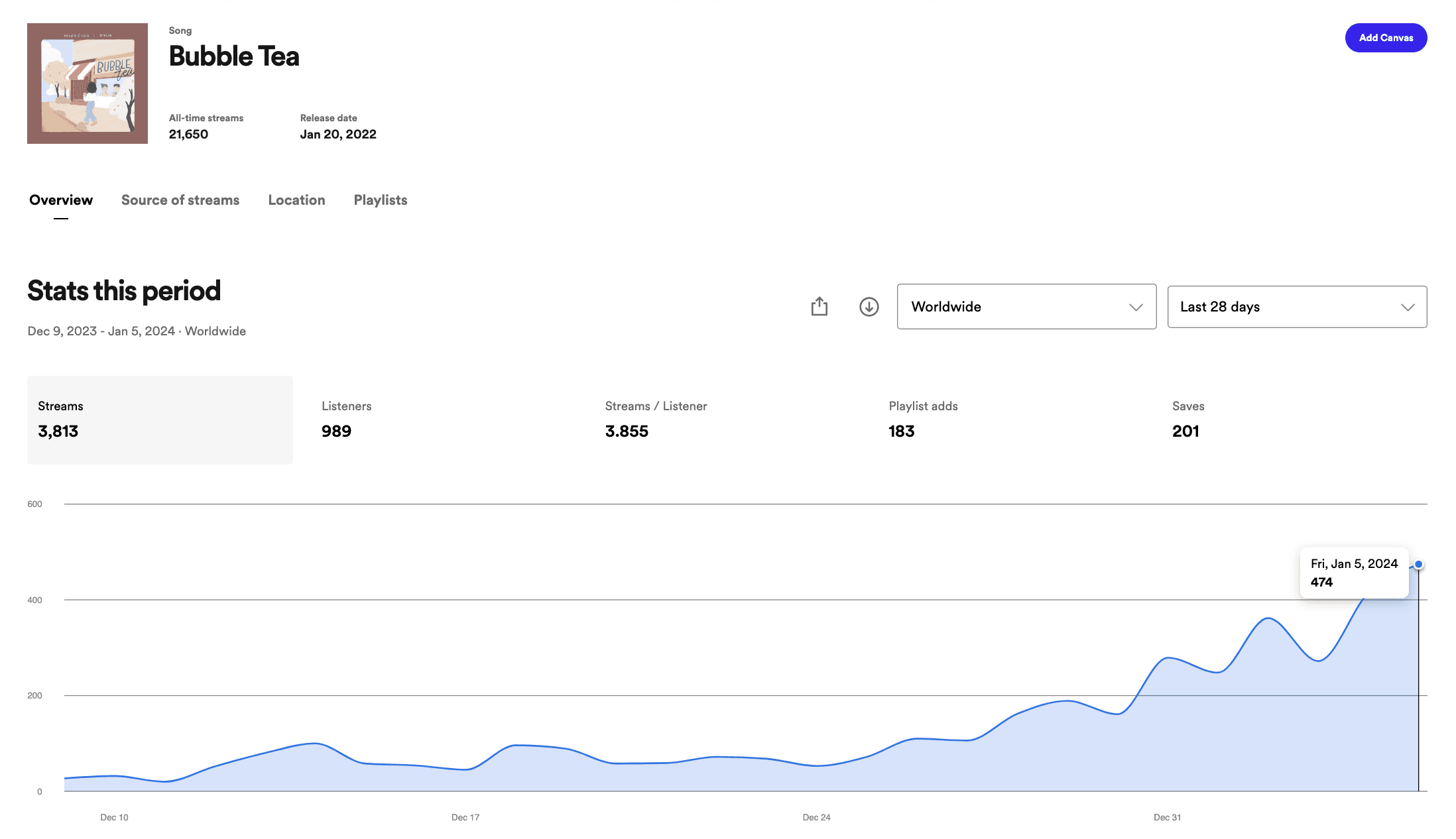Viewport: 1456px width, 839px height.
Task: Select the Saves stat card
Action: coord(1188,420)
